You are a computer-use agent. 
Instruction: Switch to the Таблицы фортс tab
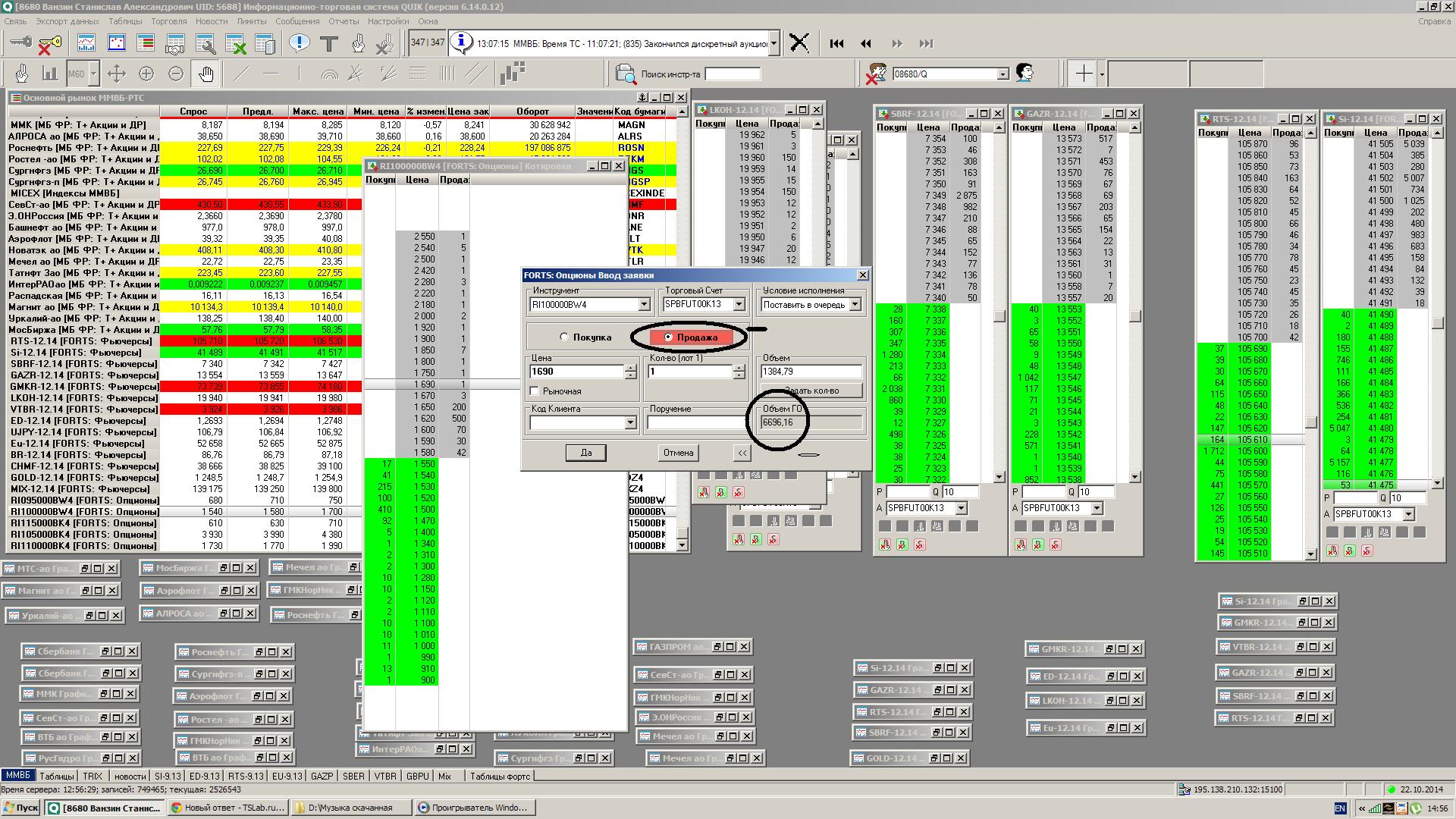(499, 776)
